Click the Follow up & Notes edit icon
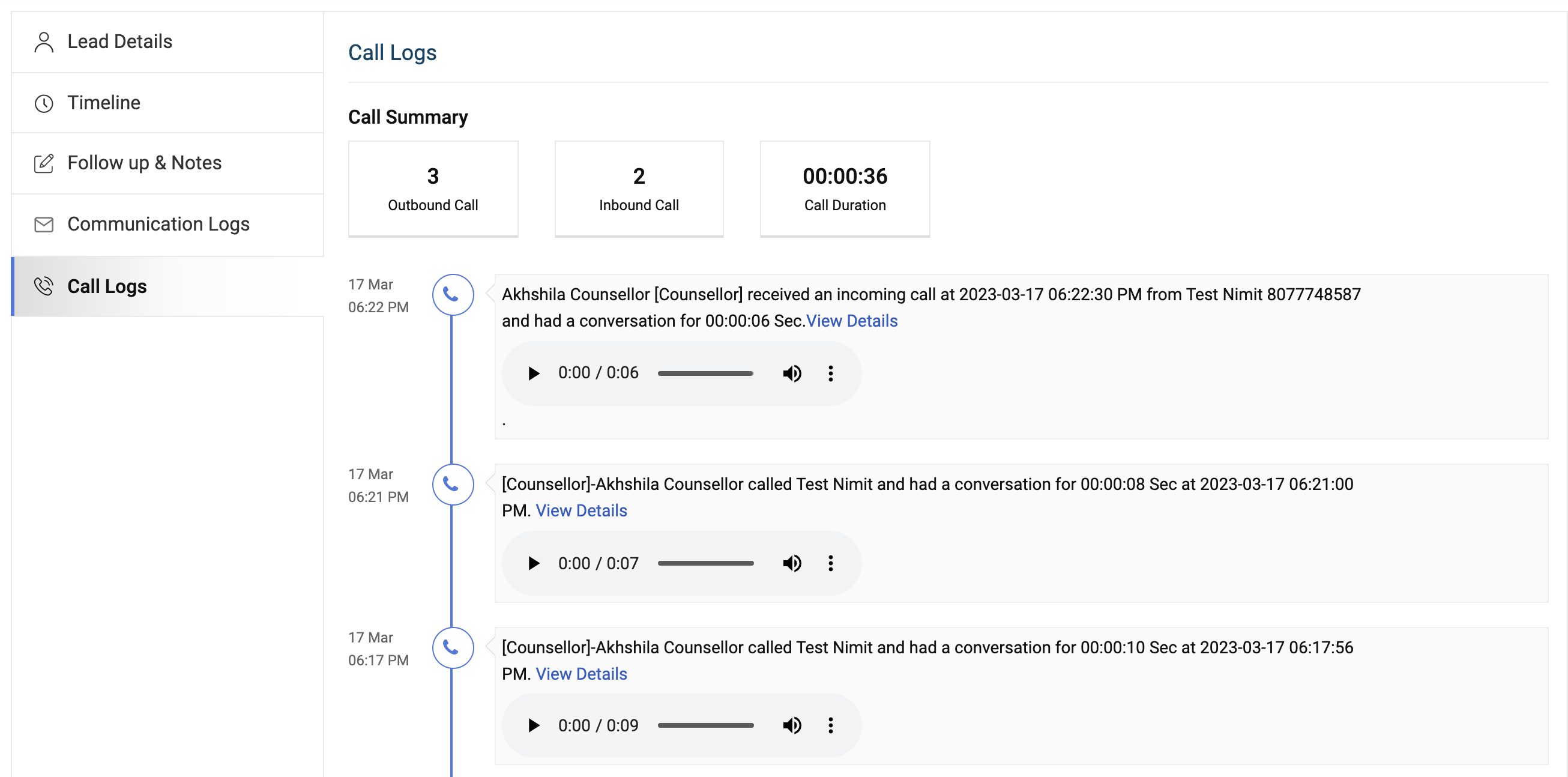 [44, 163]
